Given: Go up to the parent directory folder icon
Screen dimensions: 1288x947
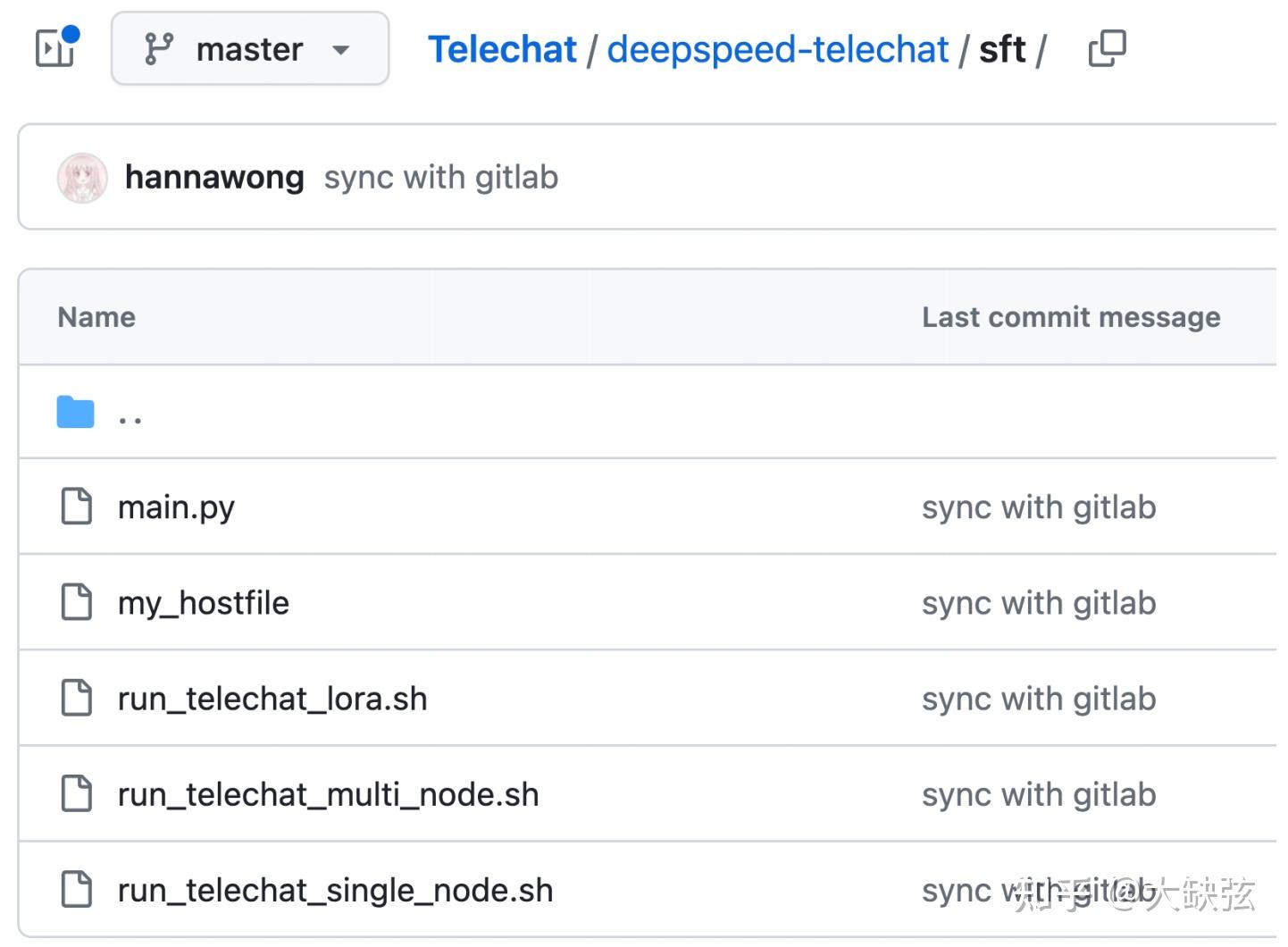Looking at the screenshot, I should pyautogui.click(x=76, y=412).
